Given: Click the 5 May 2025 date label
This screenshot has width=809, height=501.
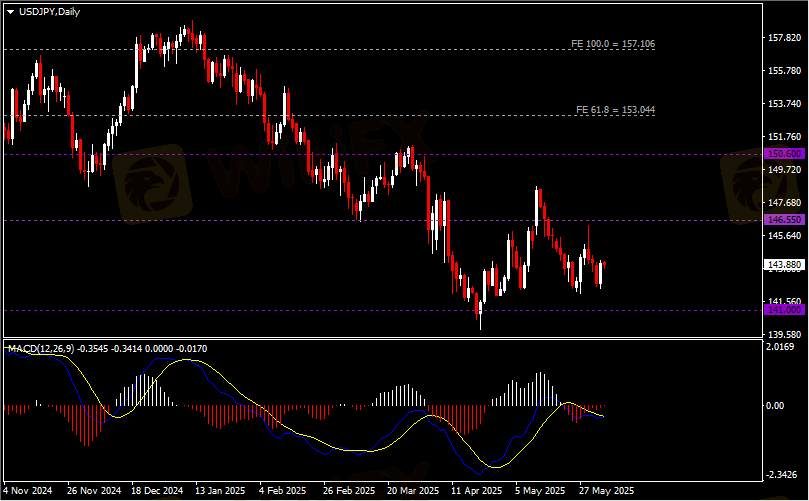Looking at the screenshot, I should click(x=540, y=490).
